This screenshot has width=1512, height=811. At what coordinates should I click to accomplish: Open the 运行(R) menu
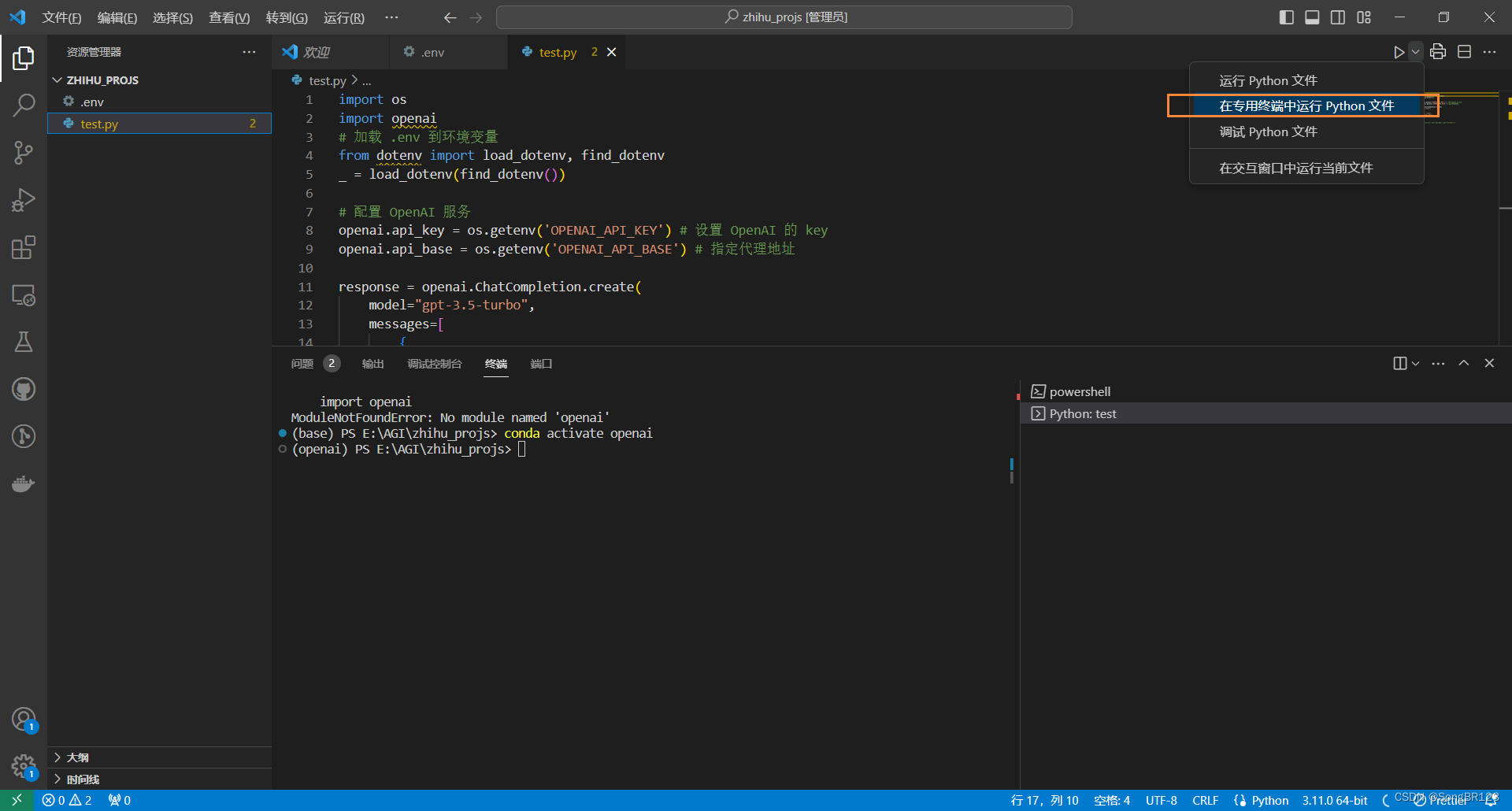[344, 17]
